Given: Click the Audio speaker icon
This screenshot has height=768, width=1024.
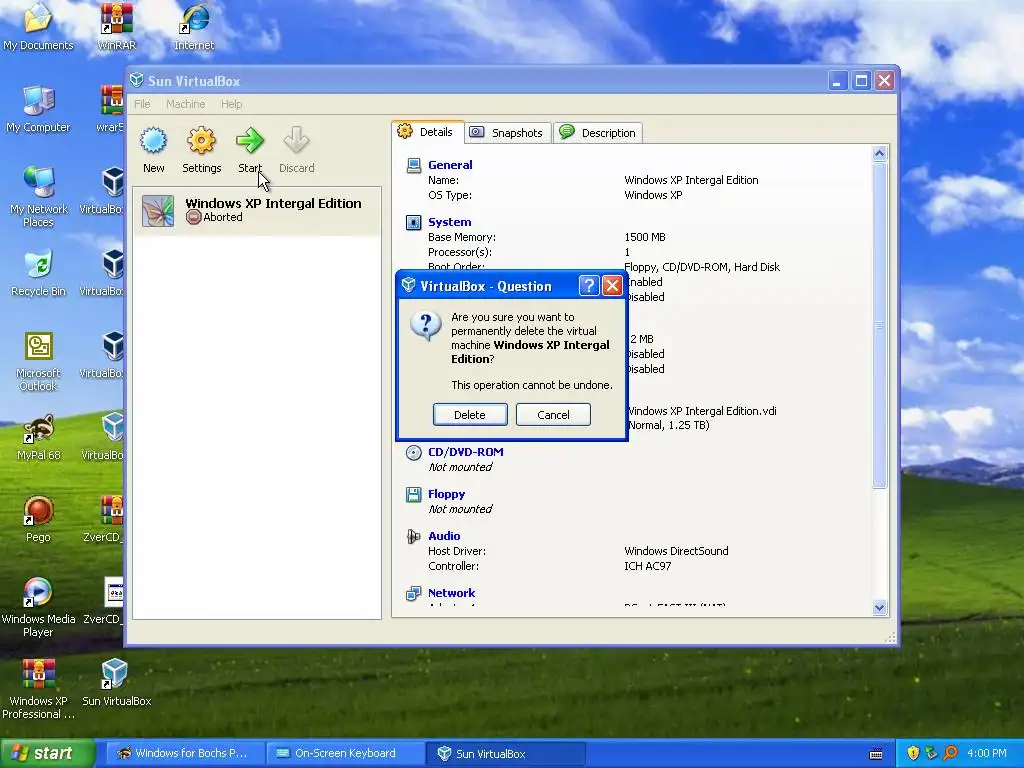Looking at the screenshot, I should pos(413,536).
